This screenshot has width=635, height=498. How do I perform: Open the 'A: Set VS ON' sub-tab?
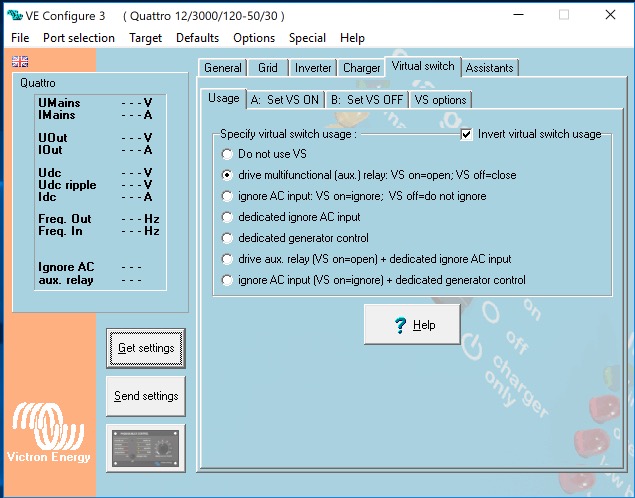285,100
